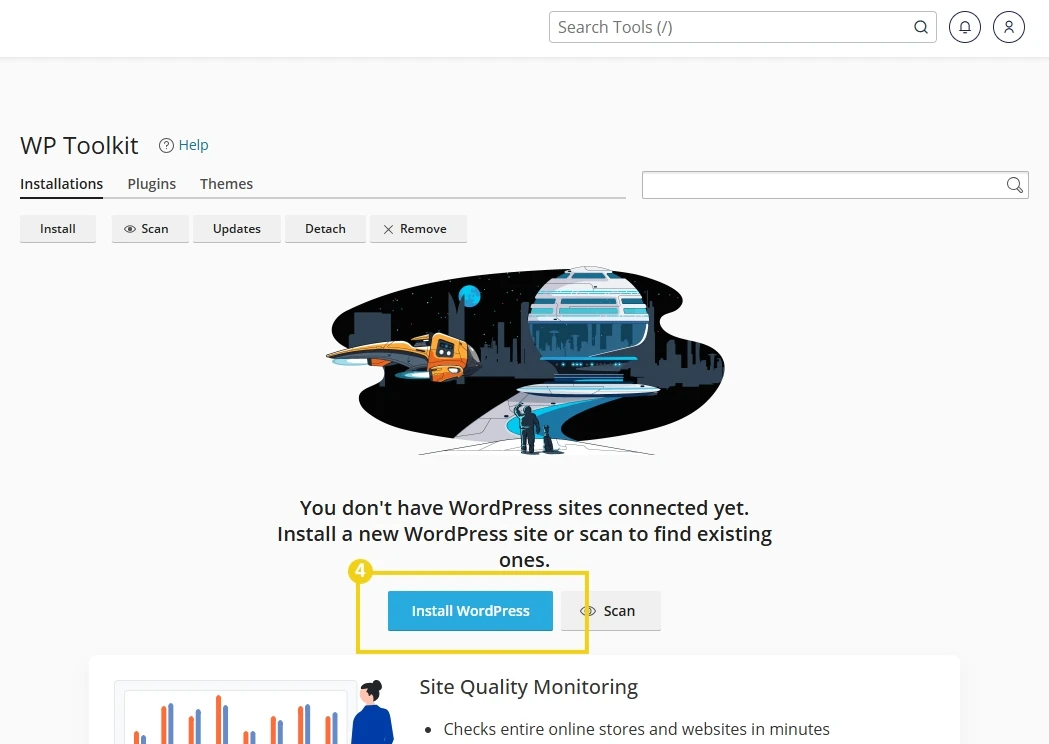Viewport: 1049px width, 744px height.
Task: Switch to the Plugins tab
Action: (x=151, y=184)
